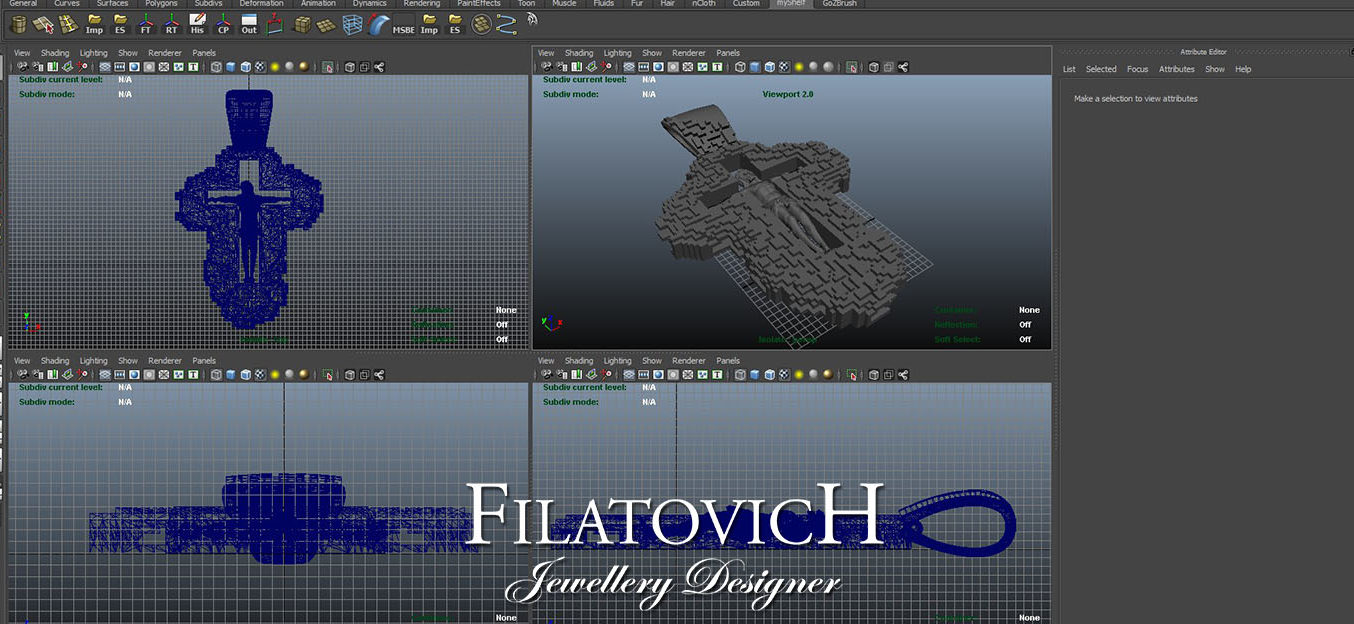The image size is (1354, 624).
Task: Click Bookmarks icon in top-left panel
Action: pos(52,67)
